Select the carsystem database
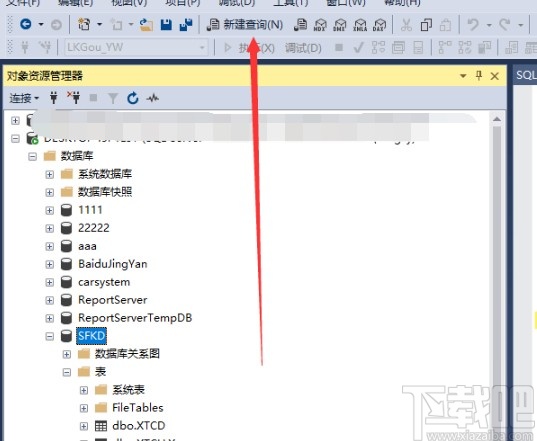The image size is (537, 441). tap(104, 282)
